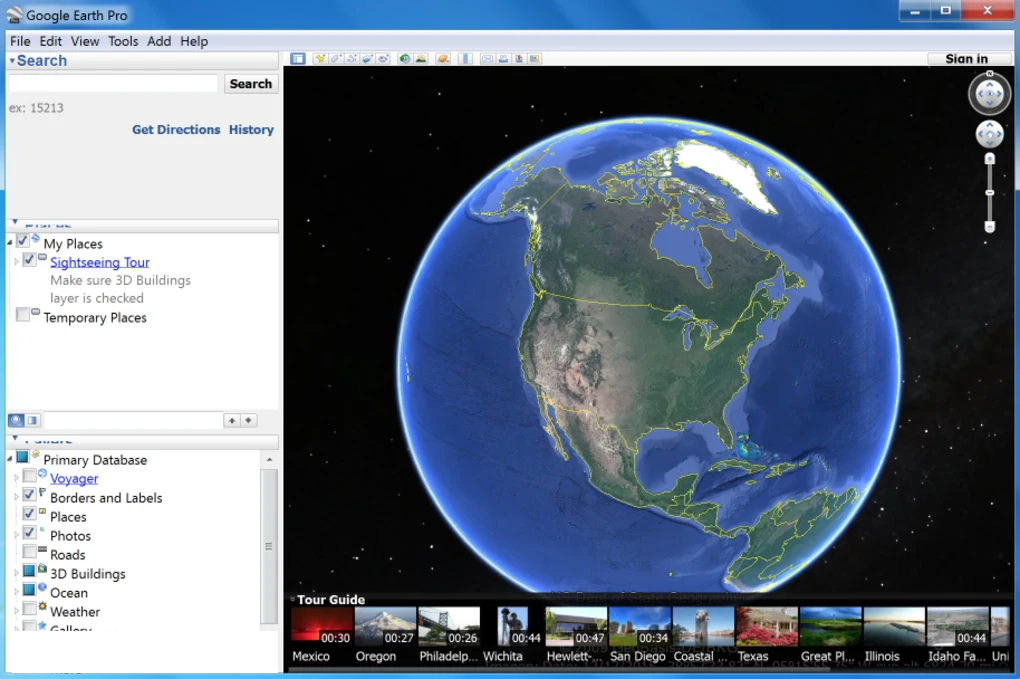Open the search History link

coord(251,129)
